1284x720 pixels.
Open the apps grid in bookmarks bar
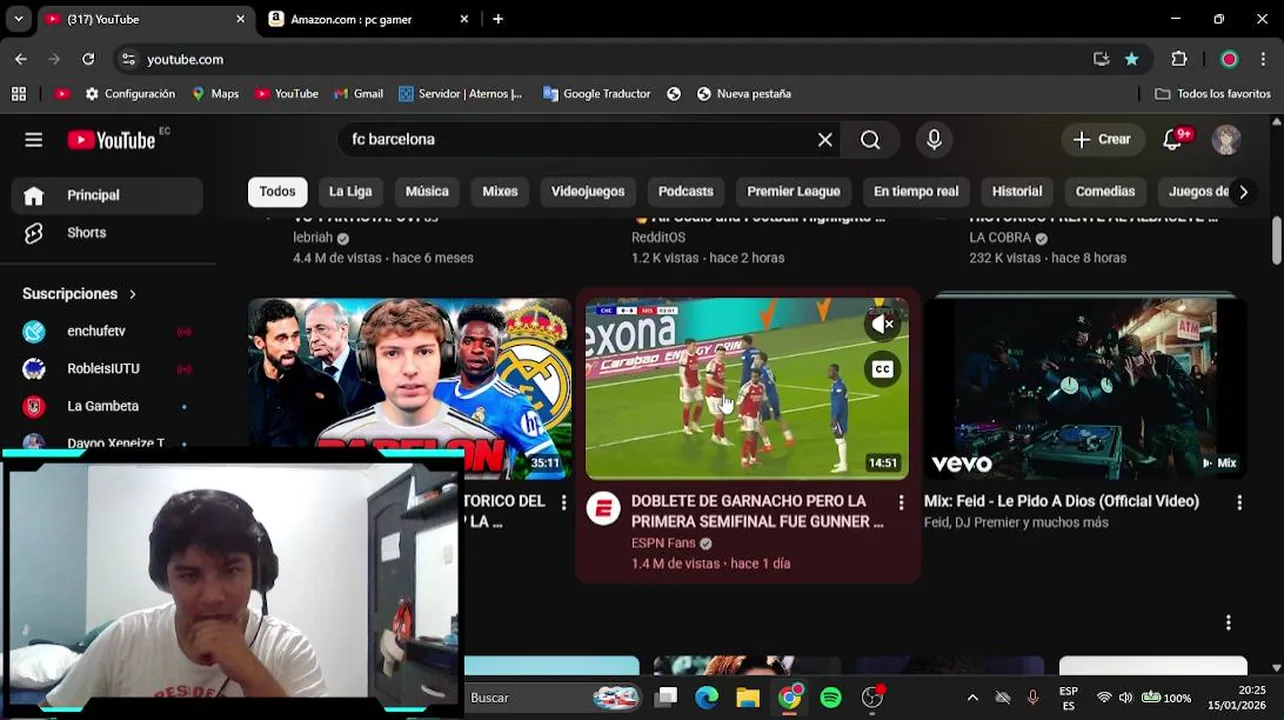[18, 93]
